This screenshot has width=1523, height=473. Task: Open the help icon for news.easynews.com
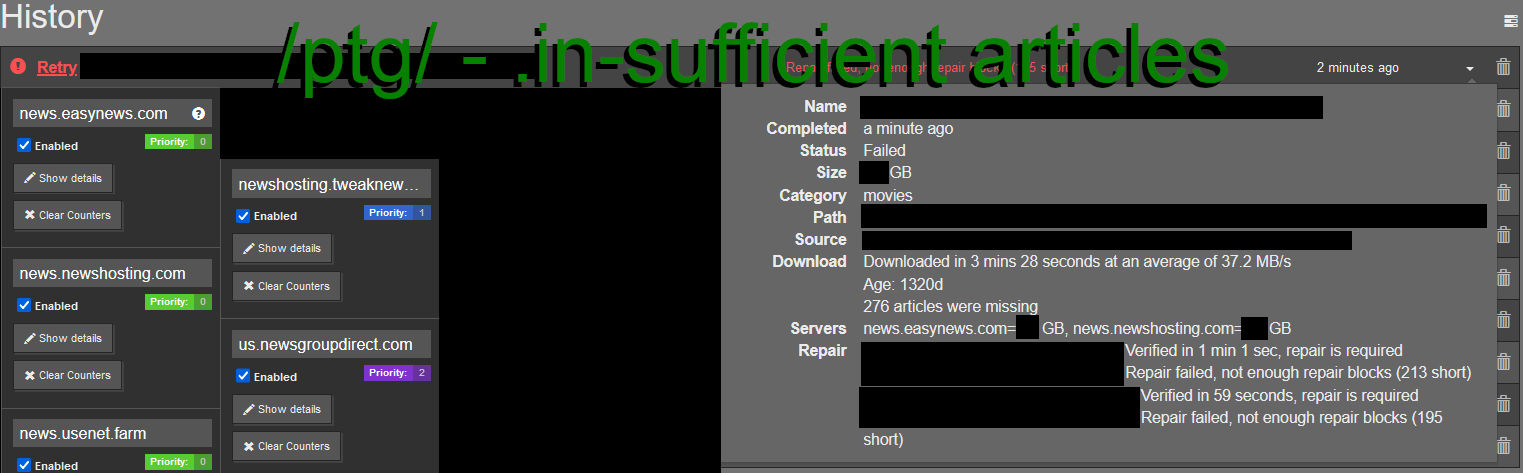198,114
